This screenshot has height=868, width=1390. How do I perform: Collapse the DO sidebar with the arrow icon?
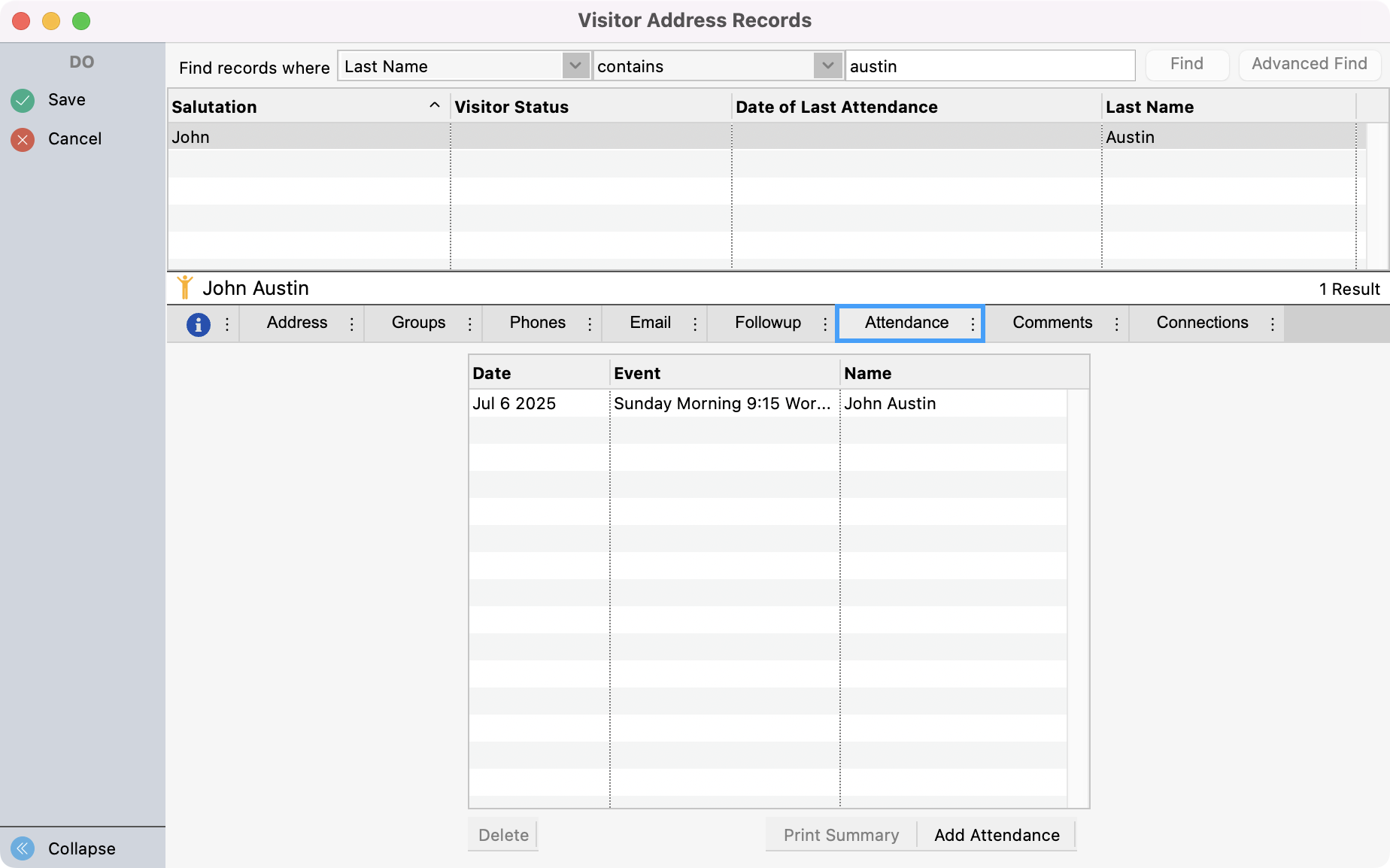23,848
